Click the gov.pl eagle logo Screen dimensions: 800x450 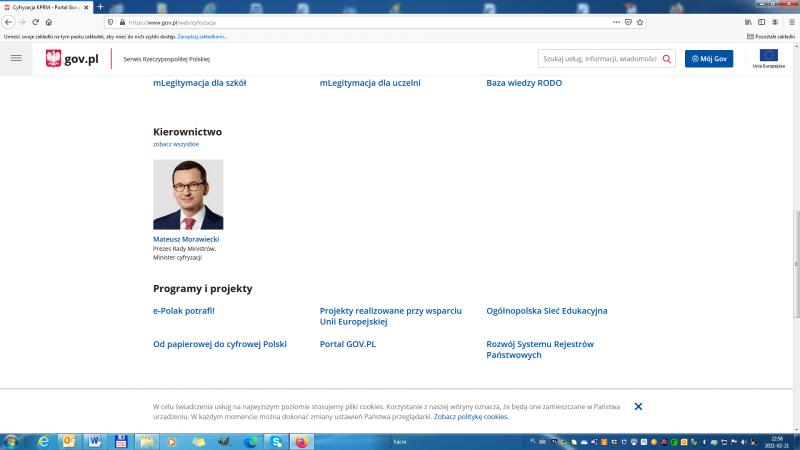(54, 59)
